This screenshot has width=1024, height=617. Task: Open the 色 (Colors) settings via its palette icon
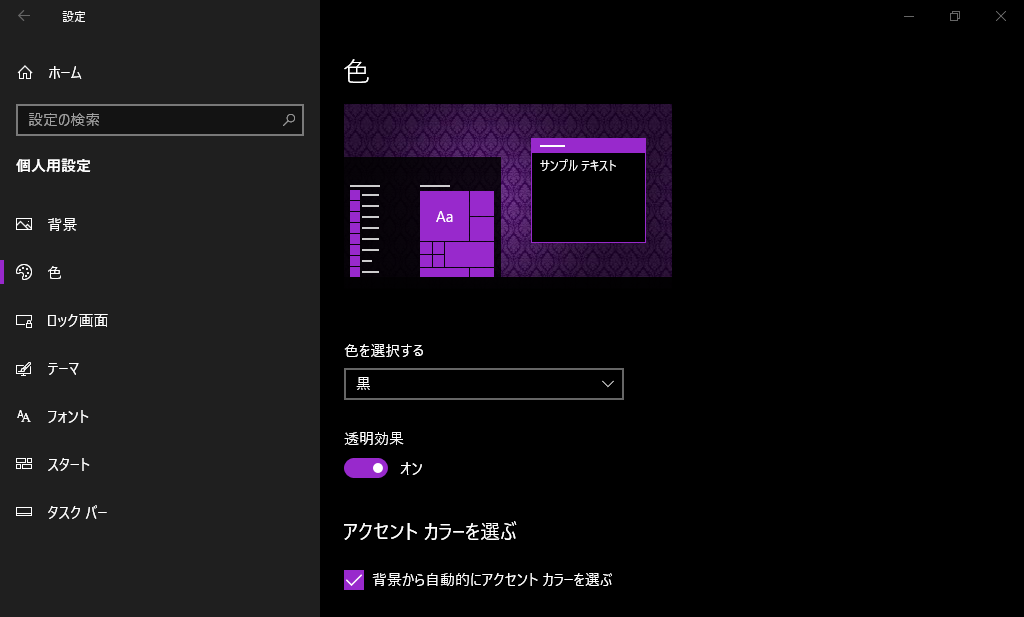[x=23, y=272]
